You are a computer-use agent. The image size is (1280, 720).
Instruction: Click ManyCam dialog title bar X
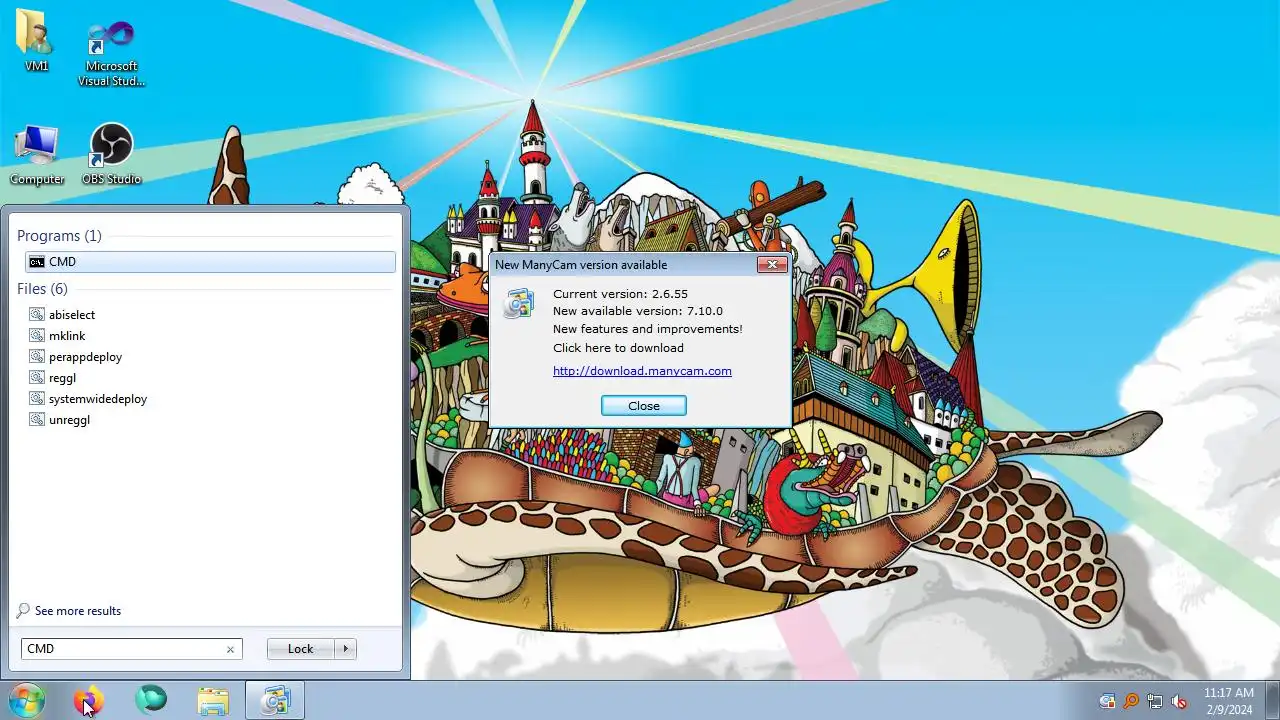coord(771,265)
